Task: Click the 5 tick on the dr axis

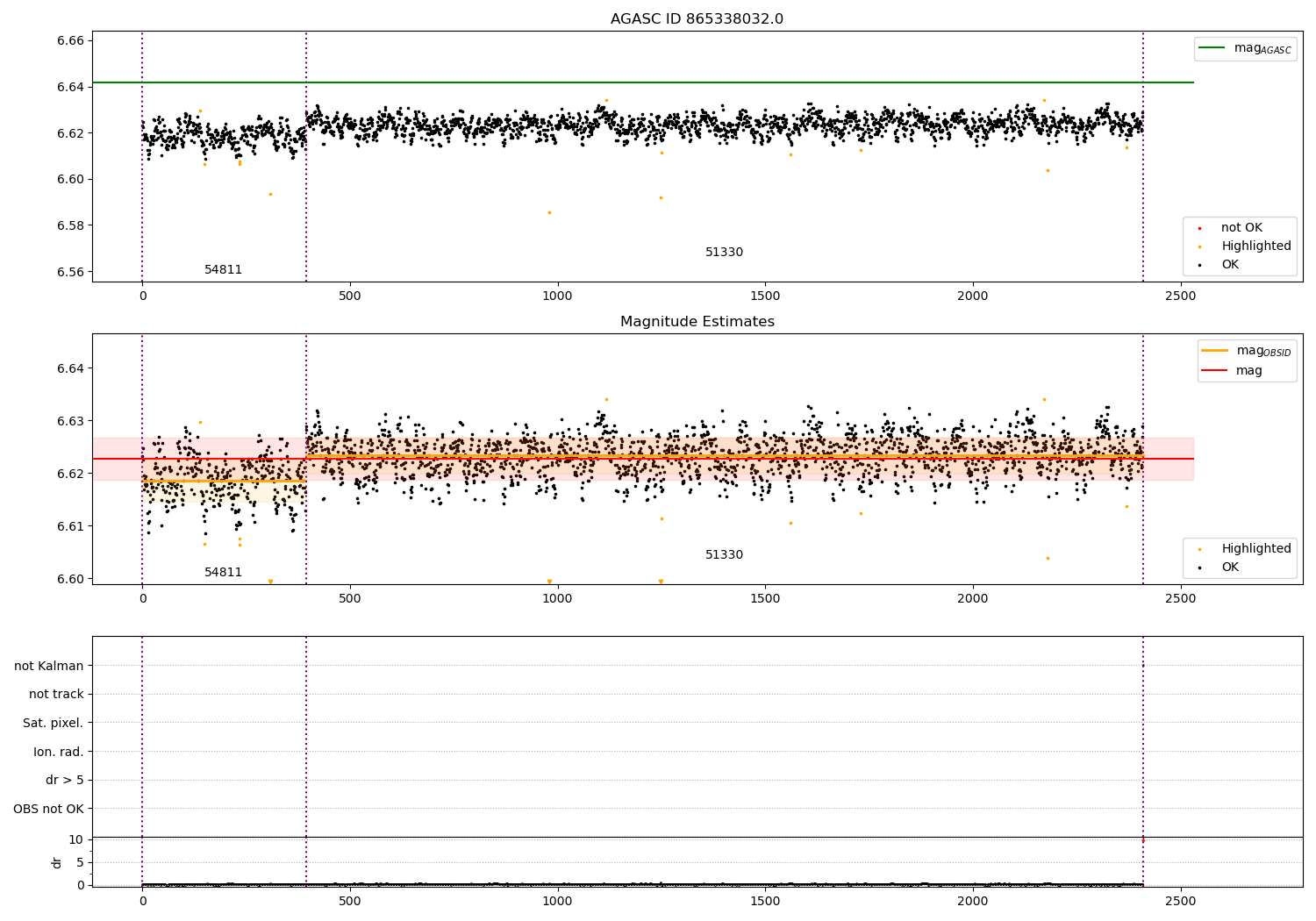Action: tap(80, 863)
